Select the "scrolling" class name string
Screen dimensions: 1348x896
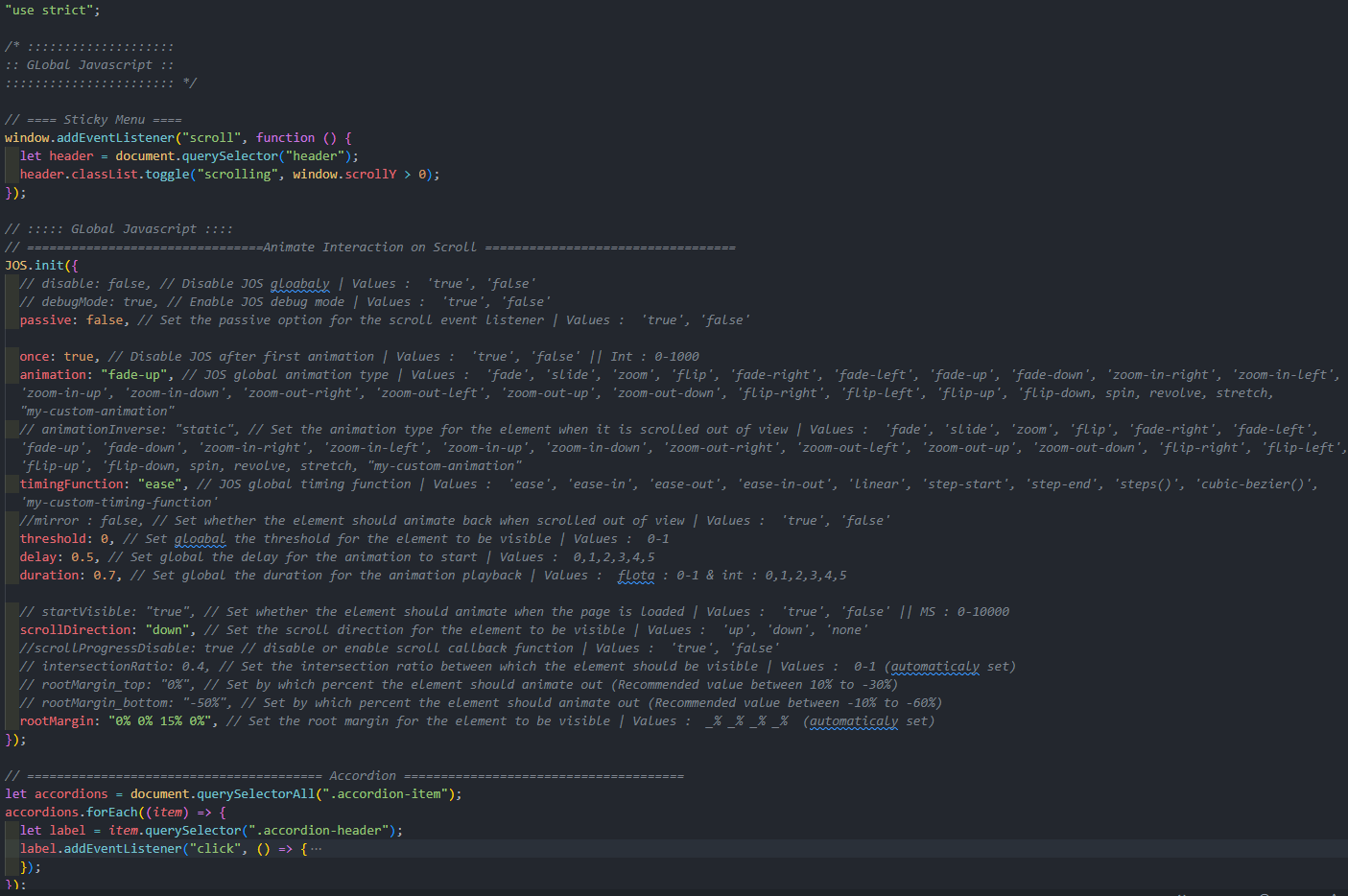click(x=237, y=175)
